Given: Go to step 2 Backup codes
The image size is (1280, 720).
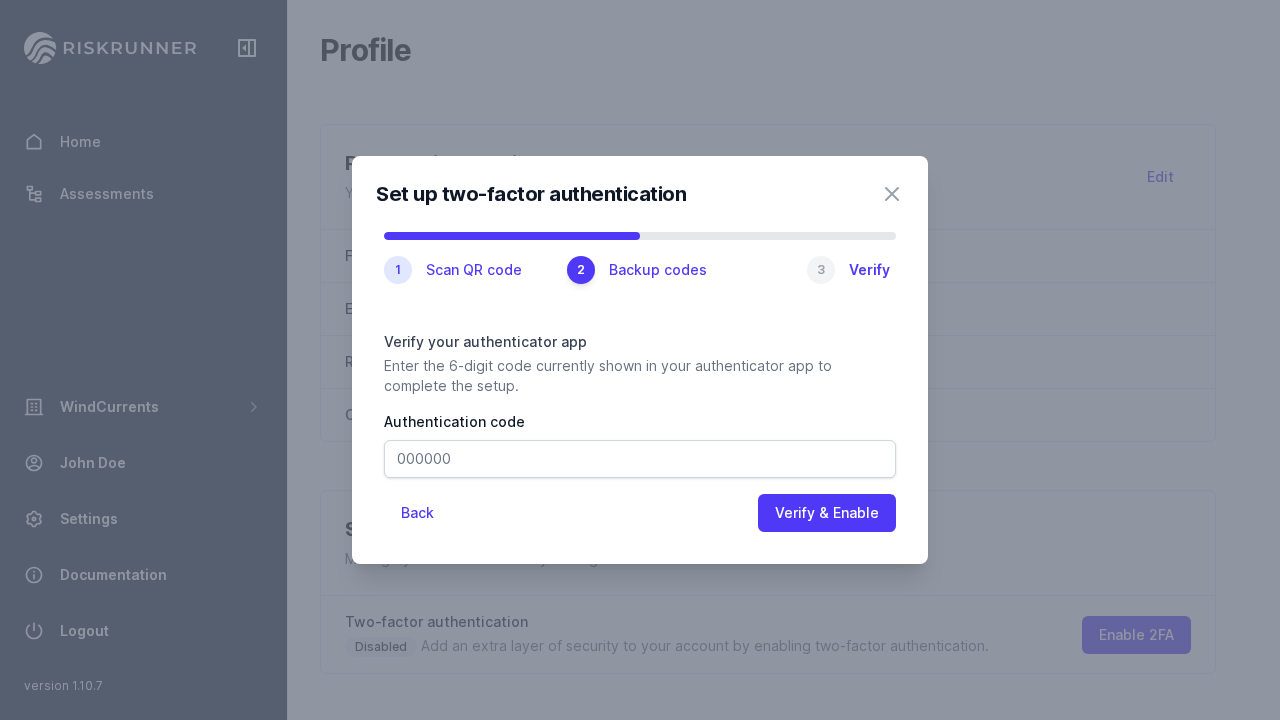Looking at the screenshot, I should coord(637,270).
